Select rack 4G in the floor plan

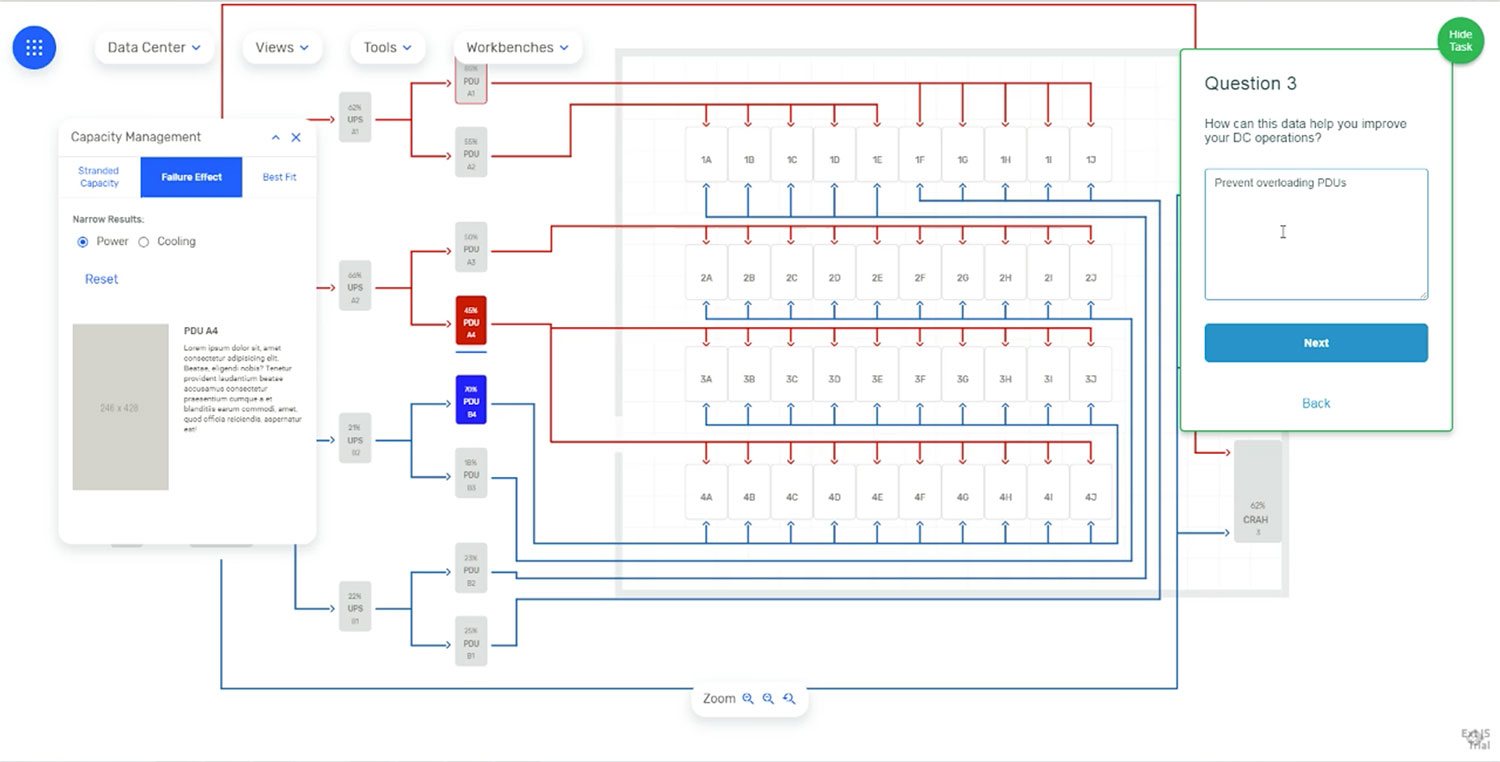coord(963,492)
